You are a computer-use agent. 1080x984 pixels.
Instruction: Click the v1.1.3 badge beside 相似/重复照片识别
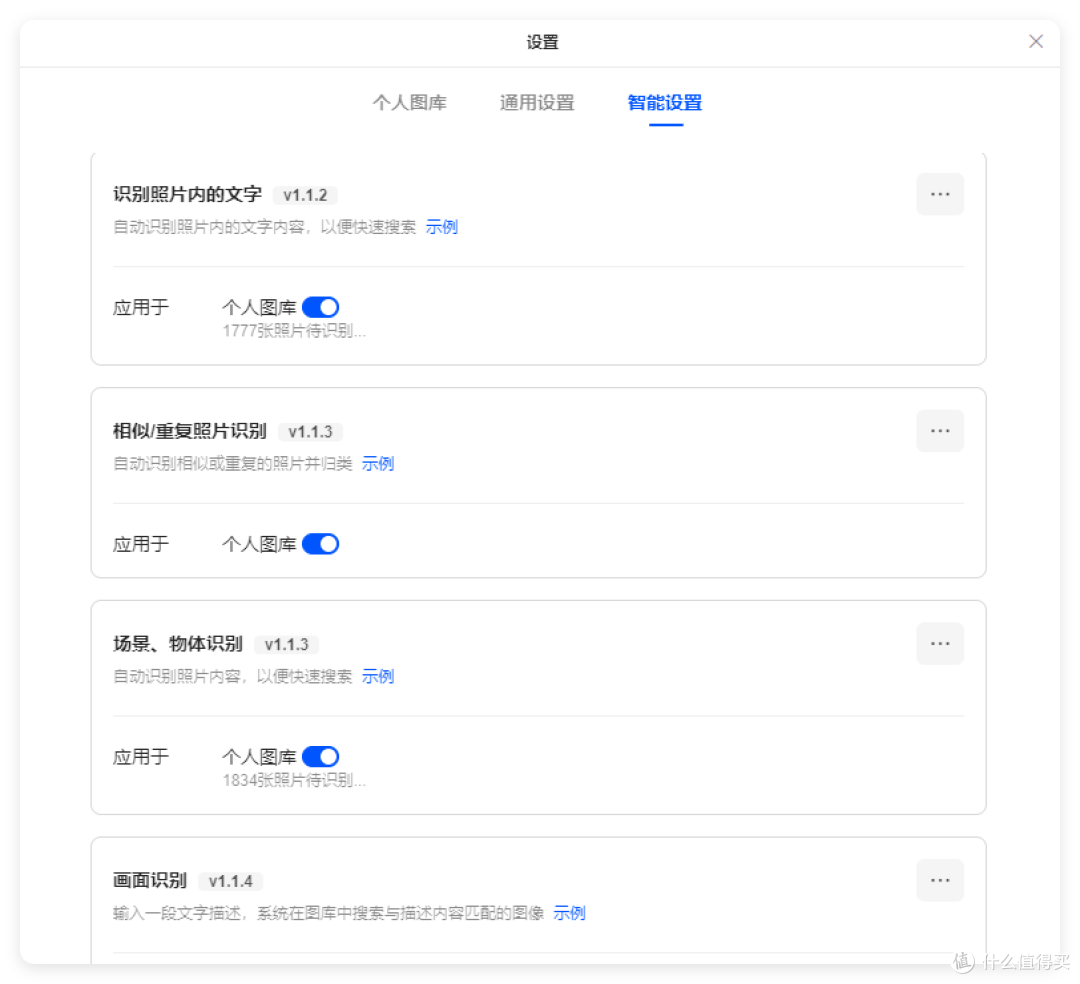pos(310,432)
